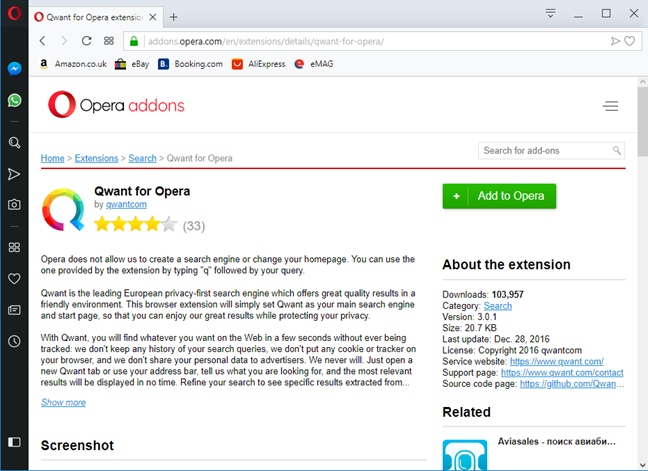Expand description with Show more
Viewport: 648px width, 471px height.
tap(63, 402)
